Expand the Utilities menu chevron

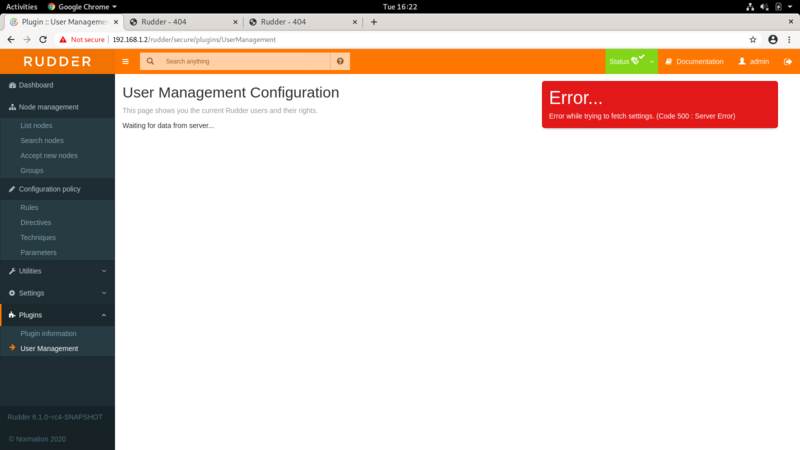click(x=104, y=271)
